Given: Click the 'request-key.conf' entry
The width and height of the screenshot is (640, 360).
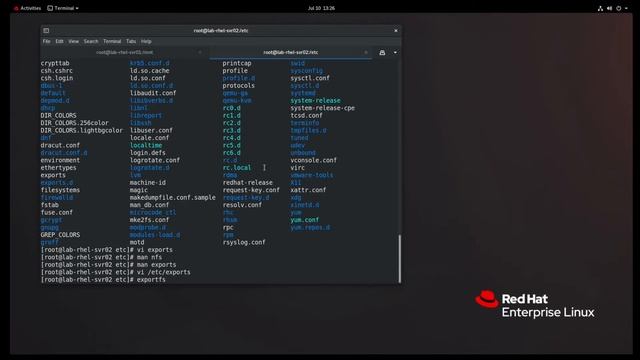Looking at the screenshot, I should click(251, 190).
